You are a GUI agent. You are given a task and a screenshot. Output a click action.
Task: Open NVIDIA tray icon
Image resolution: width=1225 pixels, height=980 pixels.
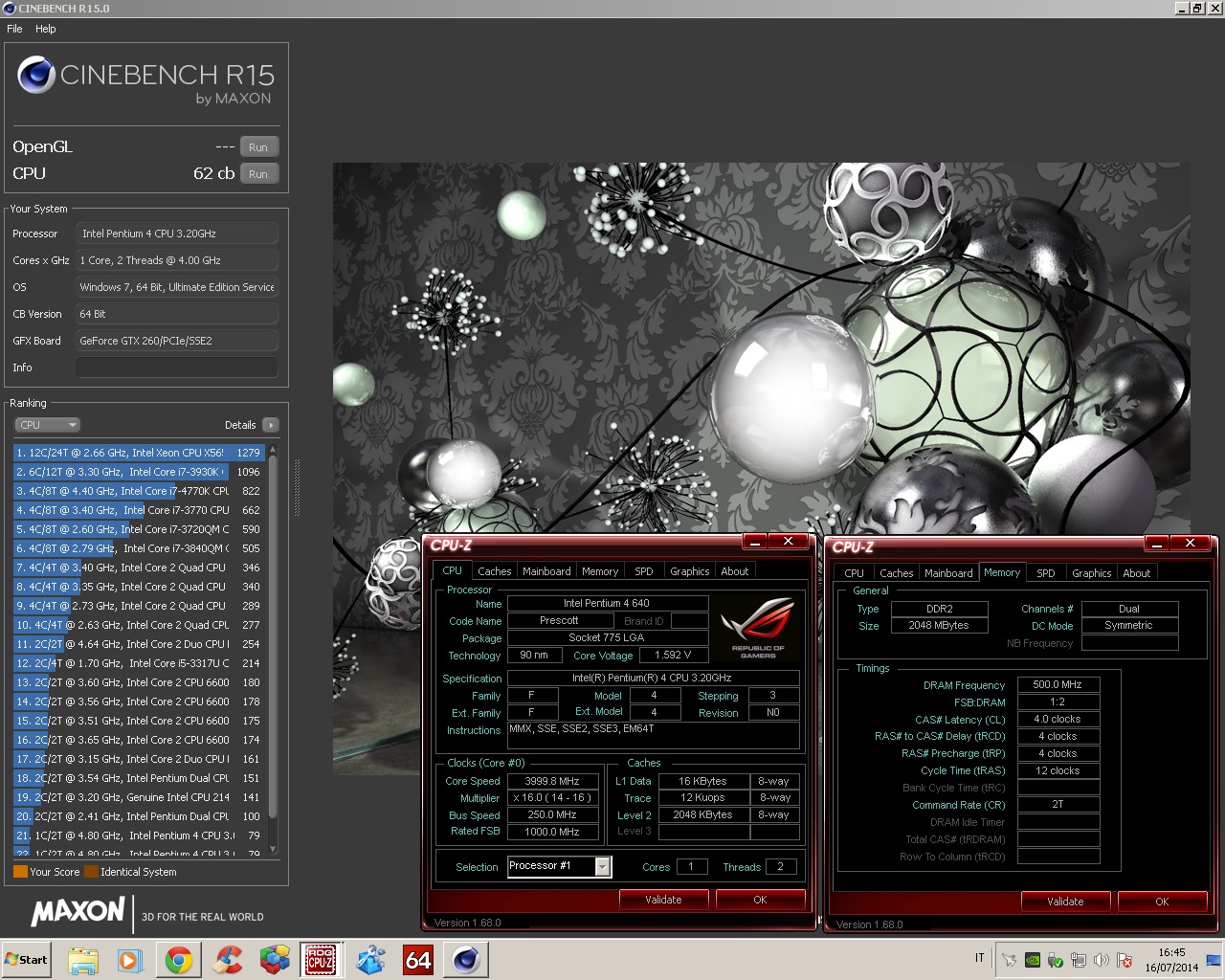(1033, 960)
